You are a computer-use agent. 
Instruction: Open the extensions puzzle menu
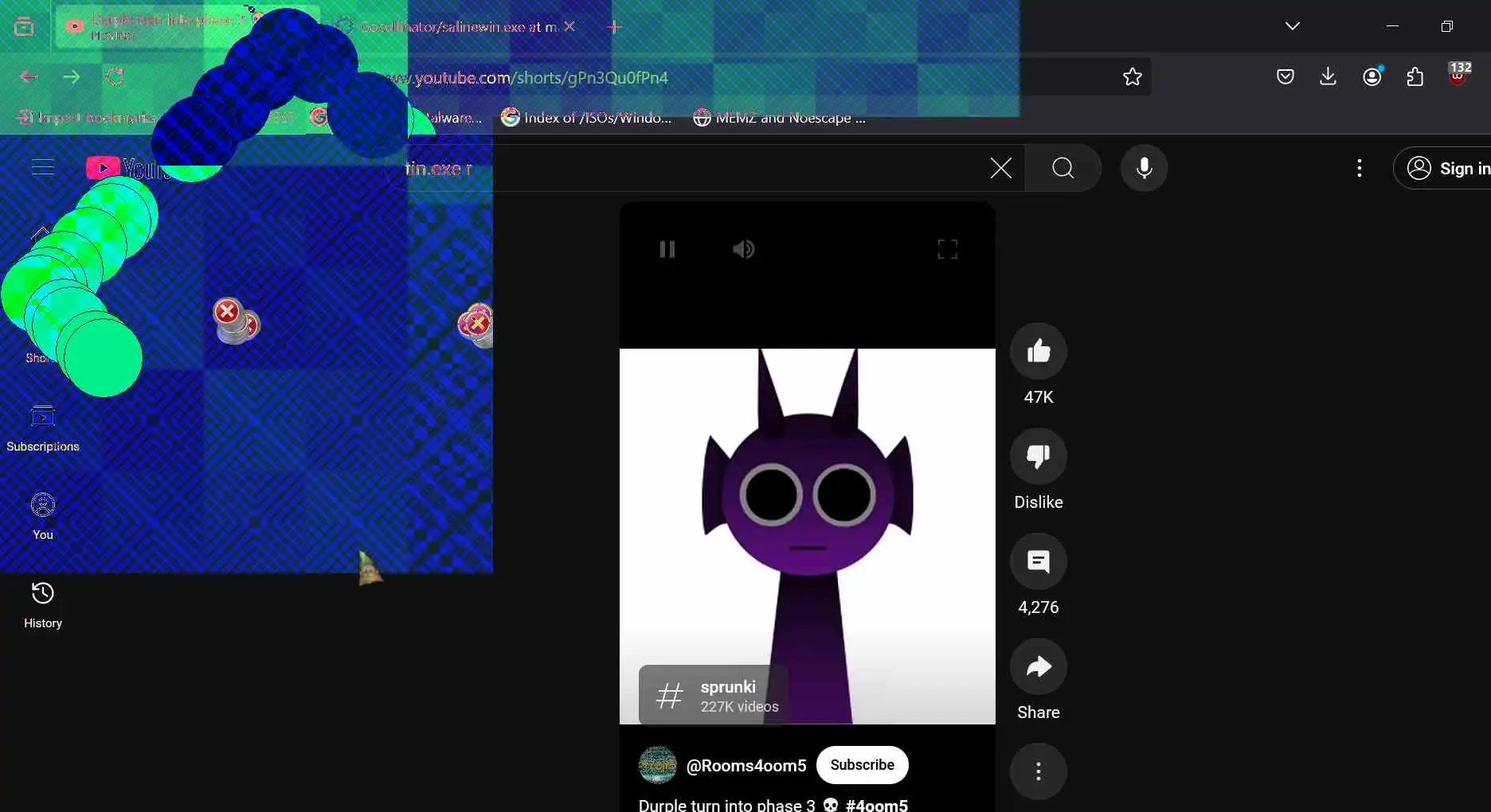tap(1415, 76)
